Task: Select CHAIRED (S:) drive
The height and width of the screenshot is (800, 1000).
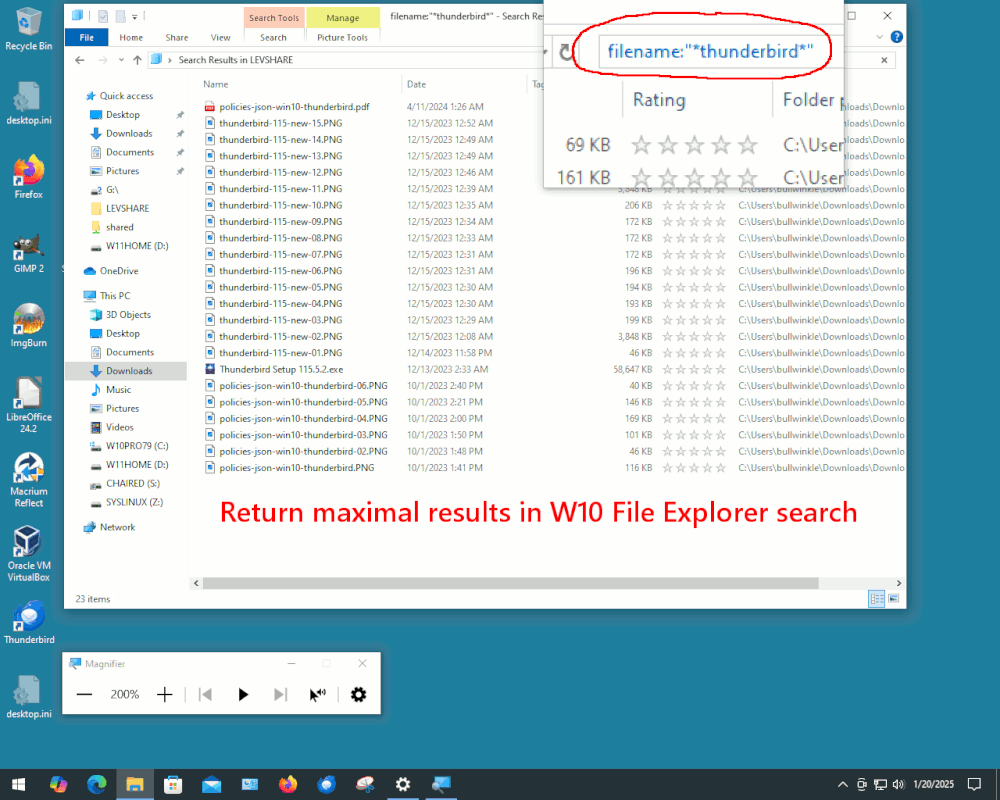Action: pyautogui.click(x=133, y=484)
